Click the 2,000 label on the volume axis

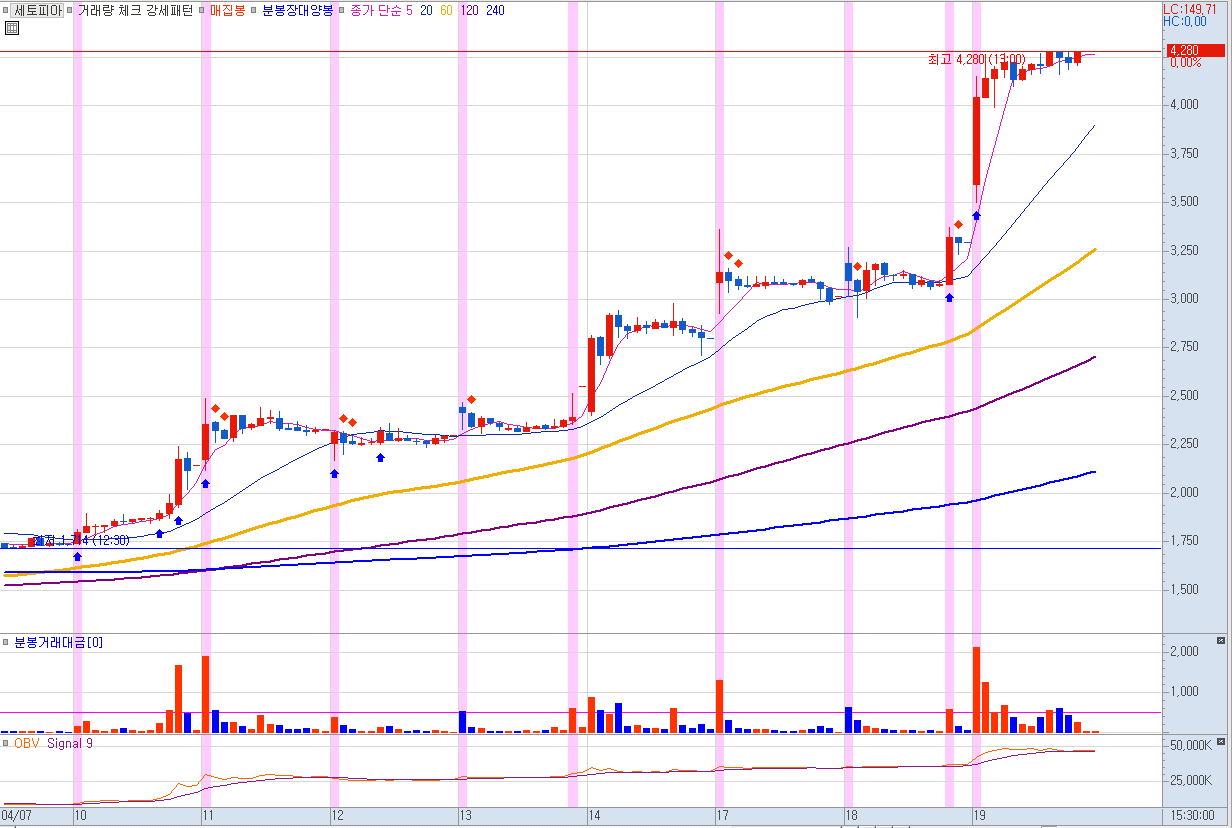1185,653
